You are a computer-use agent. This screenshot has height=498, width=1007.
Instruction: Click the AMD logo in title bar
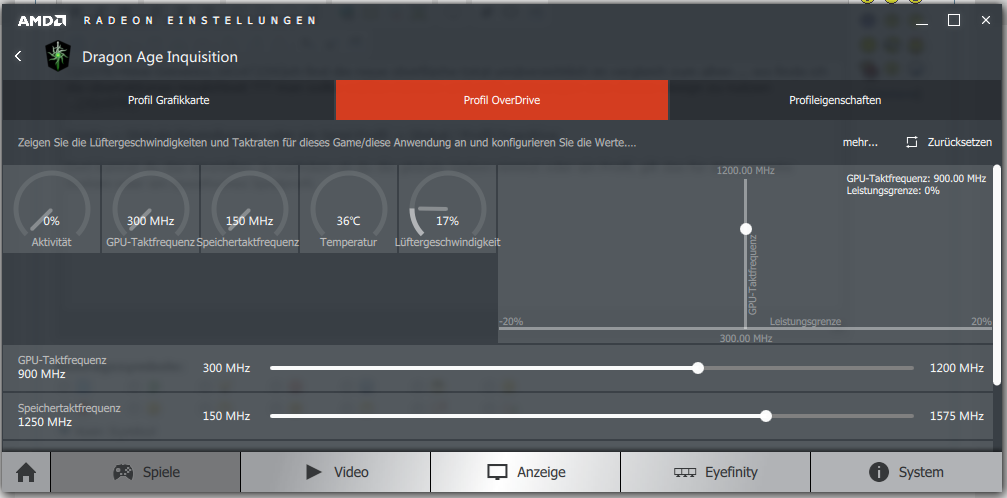click(x=42, y=21)
